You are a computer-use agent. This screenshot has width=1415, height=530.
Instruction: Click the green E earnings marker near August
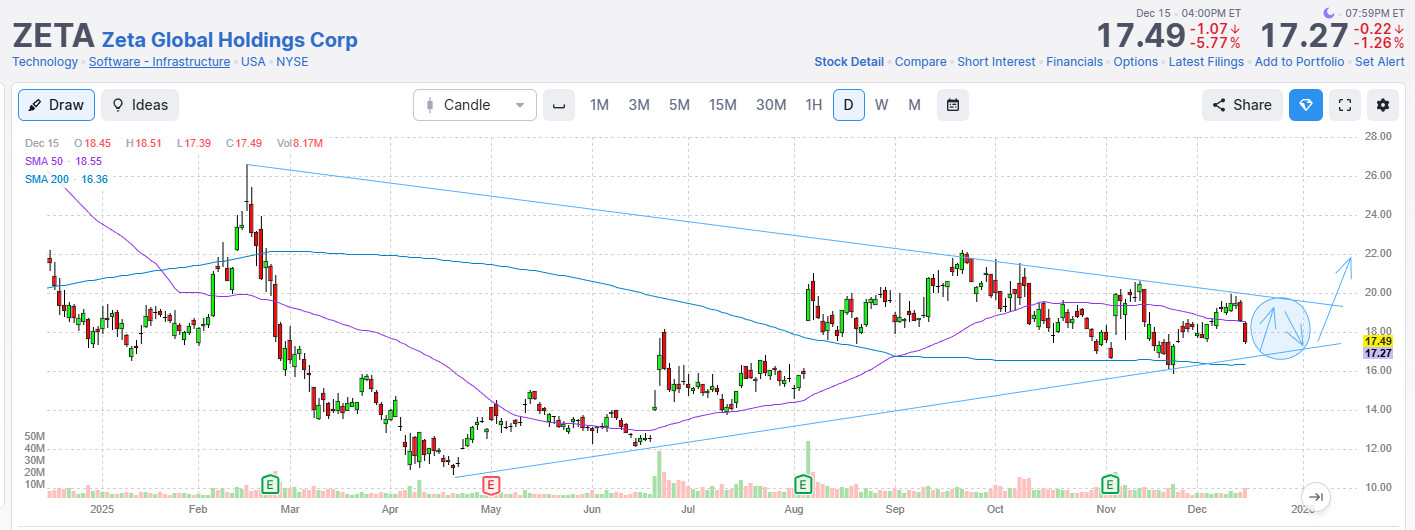tap(802, 485)
